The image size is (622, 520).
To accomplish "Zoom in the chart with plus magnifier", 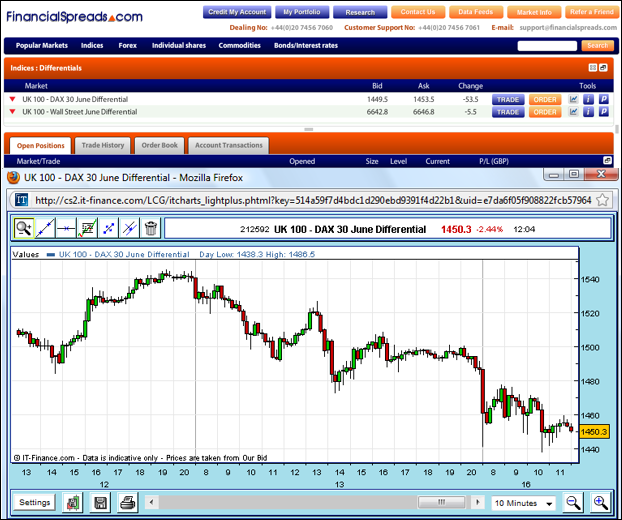I will (x=601, y=503).
